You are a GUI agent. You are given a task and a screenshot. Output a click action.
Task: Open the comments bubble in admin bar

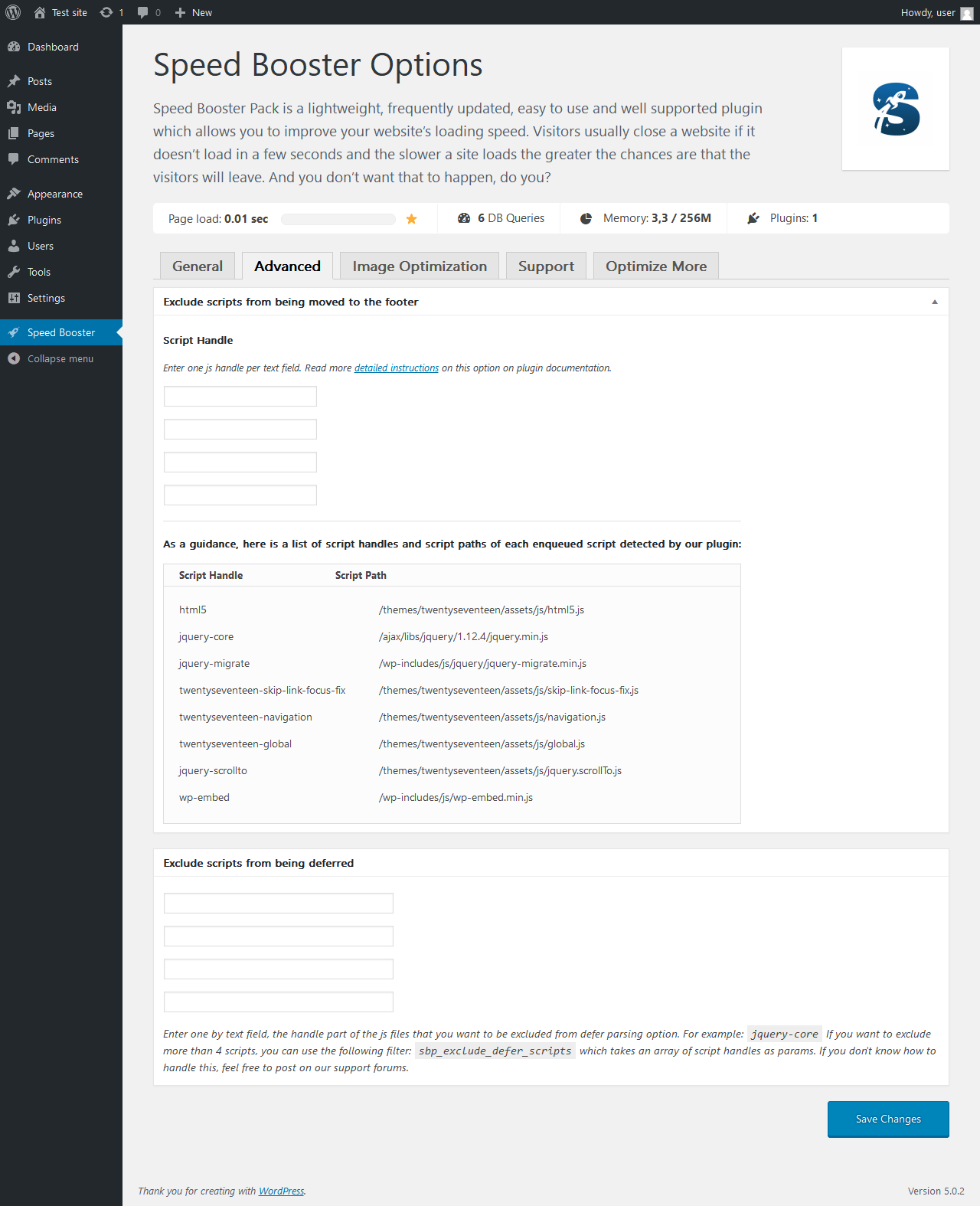coord(142,12)
